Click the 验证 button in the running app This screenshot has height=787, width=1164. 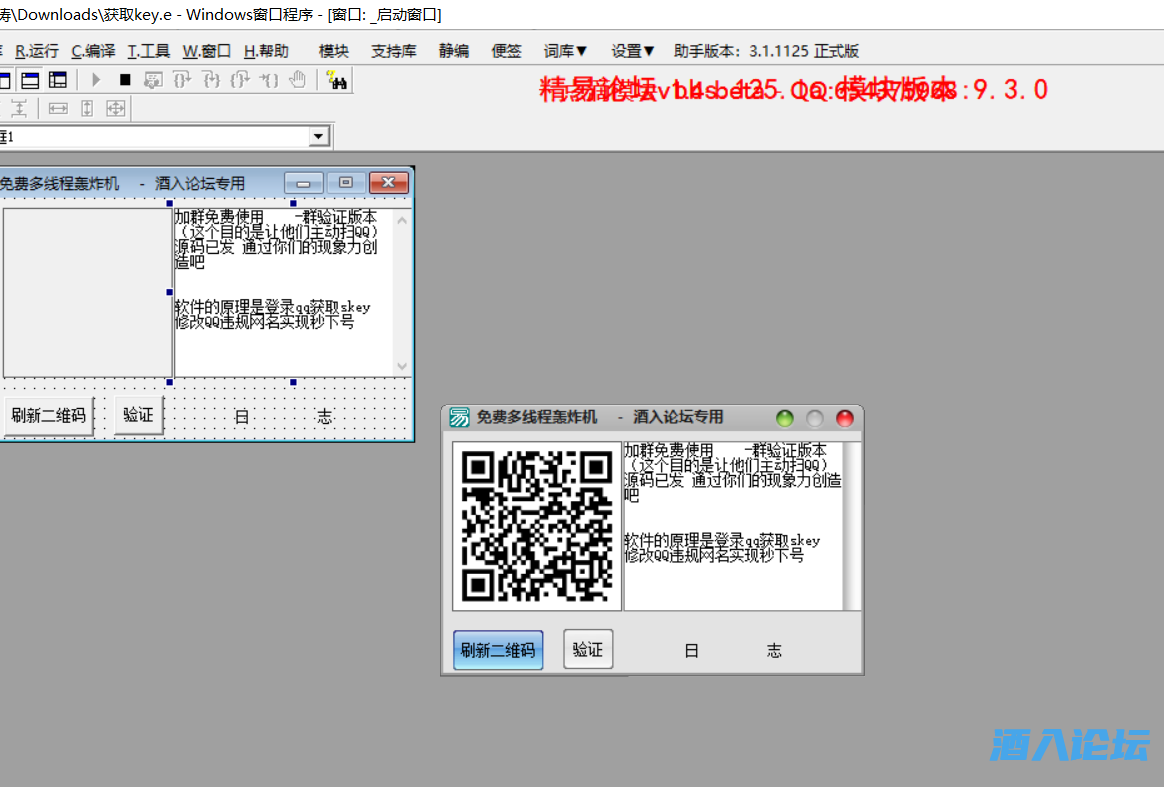click(588, 648)
